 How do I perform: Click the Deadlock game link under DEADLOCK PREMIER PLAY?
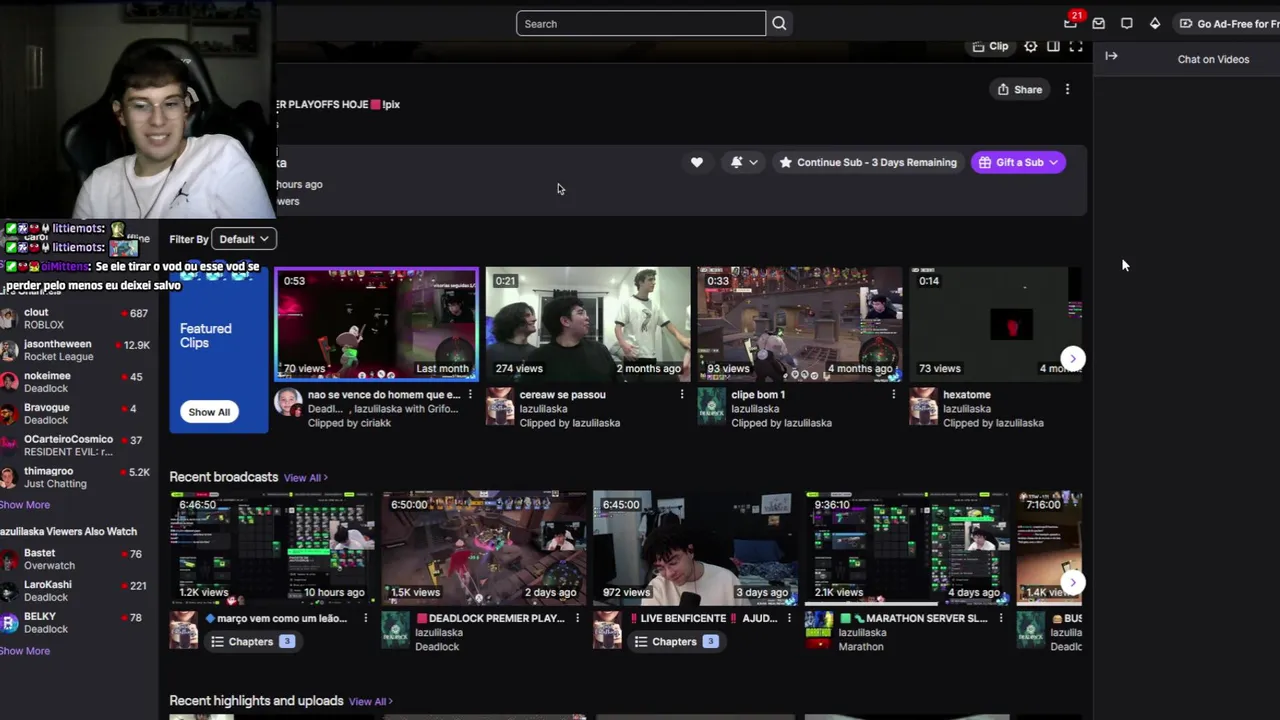pos(437,648)
